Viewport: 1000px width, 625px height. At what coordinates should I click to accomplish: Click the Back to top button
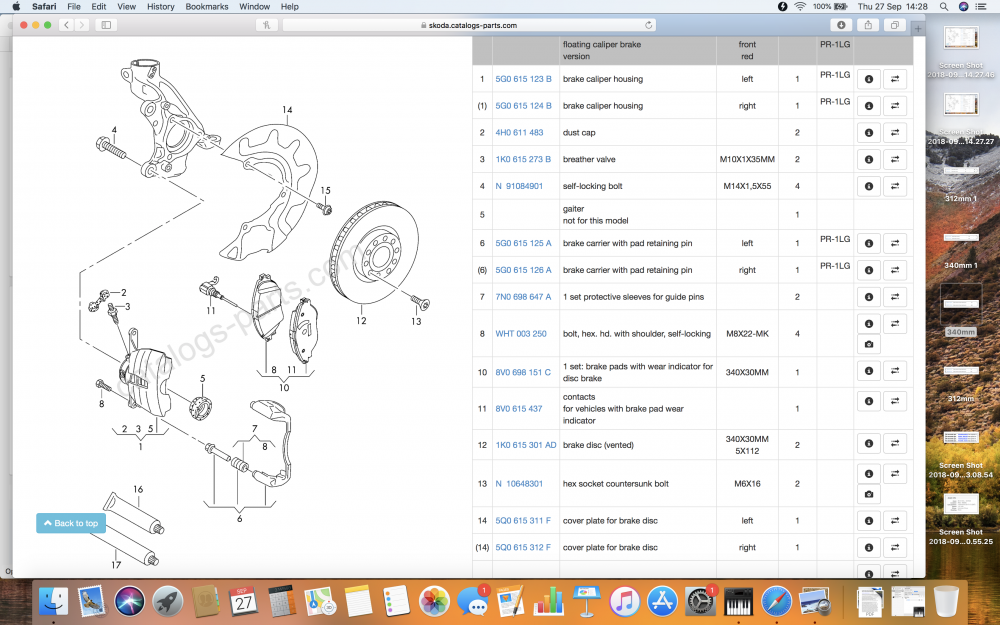71,523
